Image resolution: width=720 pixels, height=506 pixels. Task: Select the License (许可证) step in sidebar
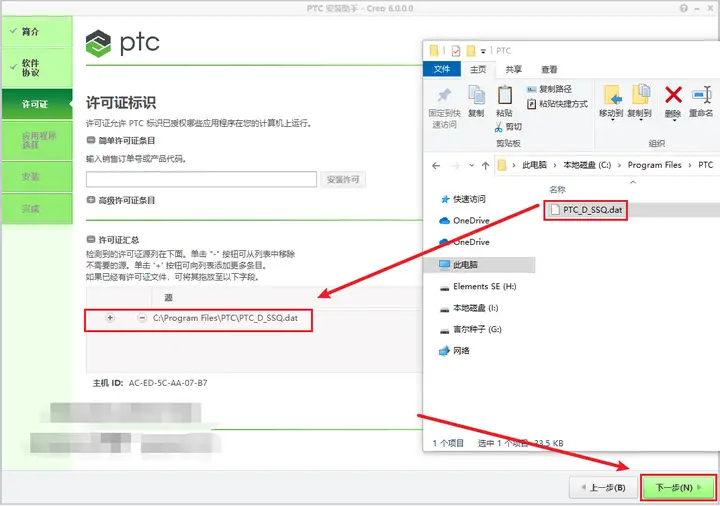37,104
